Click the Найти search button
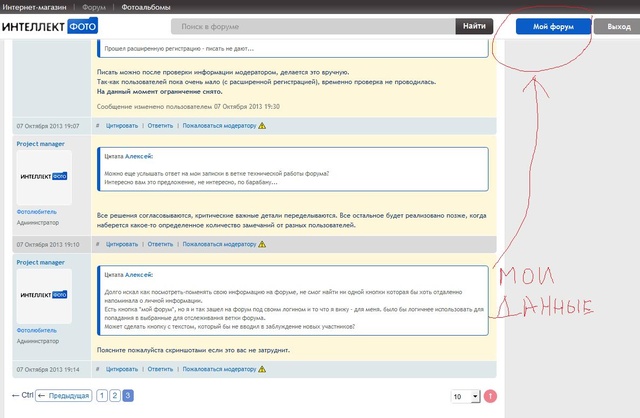 (x=474, y=26)
